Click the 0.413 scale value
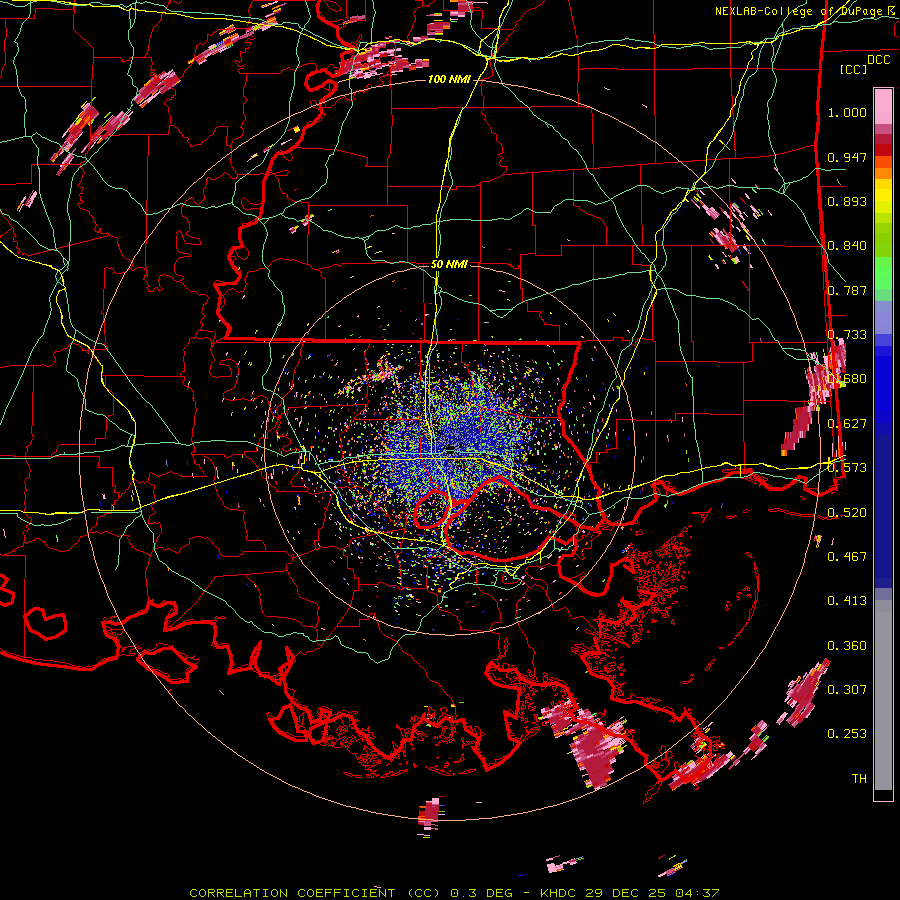 [847, 600]
